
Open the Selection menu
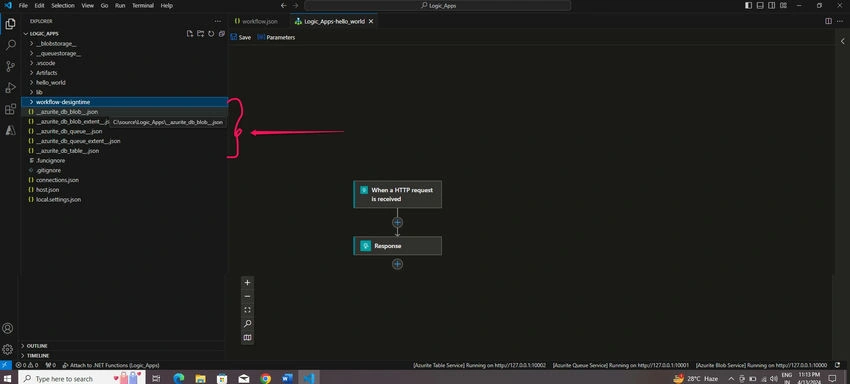pyautogui.click(x=63, y=5)
